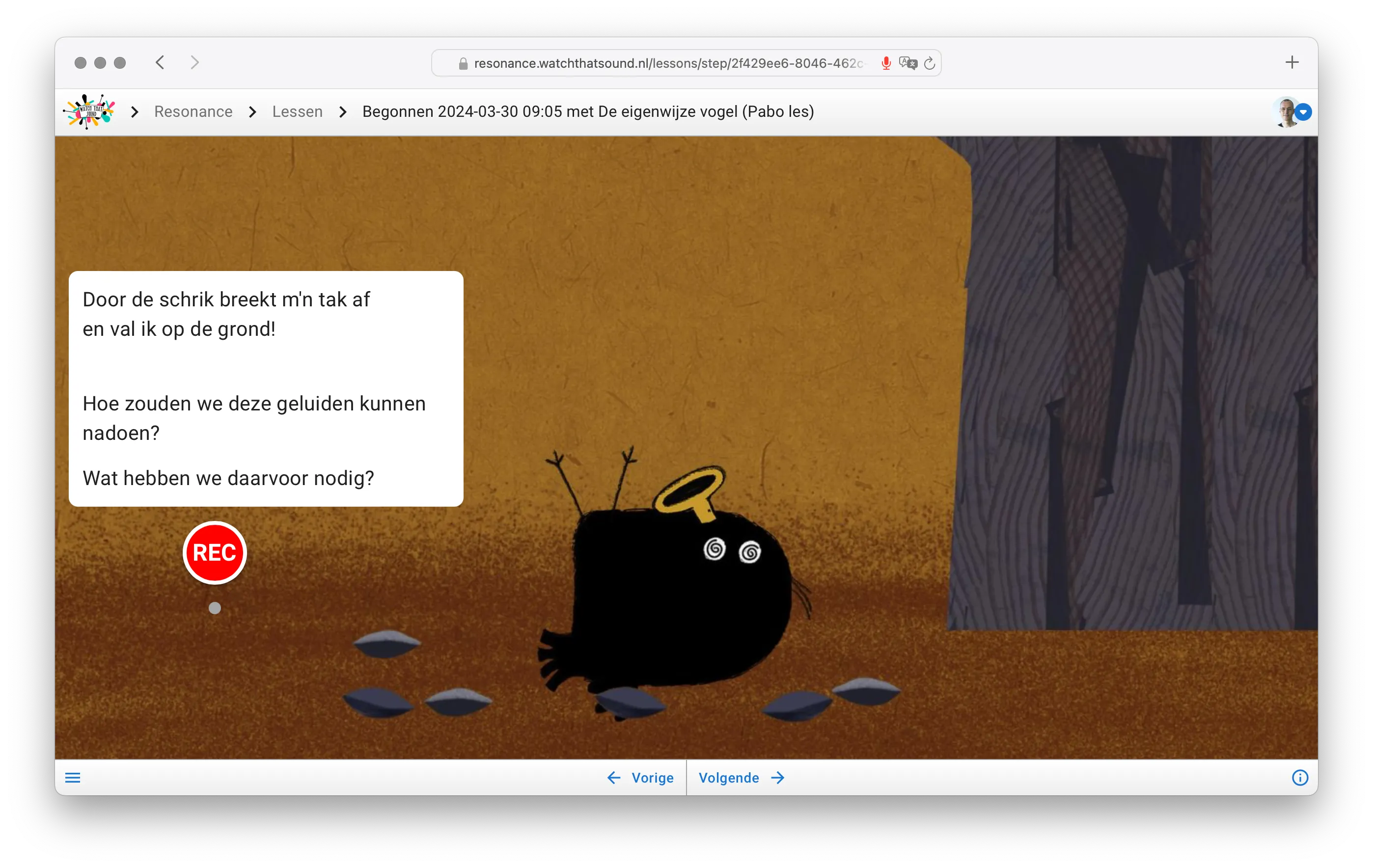1373x868 pixels.
Task: Reload the page with refresh icon
Action: click(x=930, y=63)
